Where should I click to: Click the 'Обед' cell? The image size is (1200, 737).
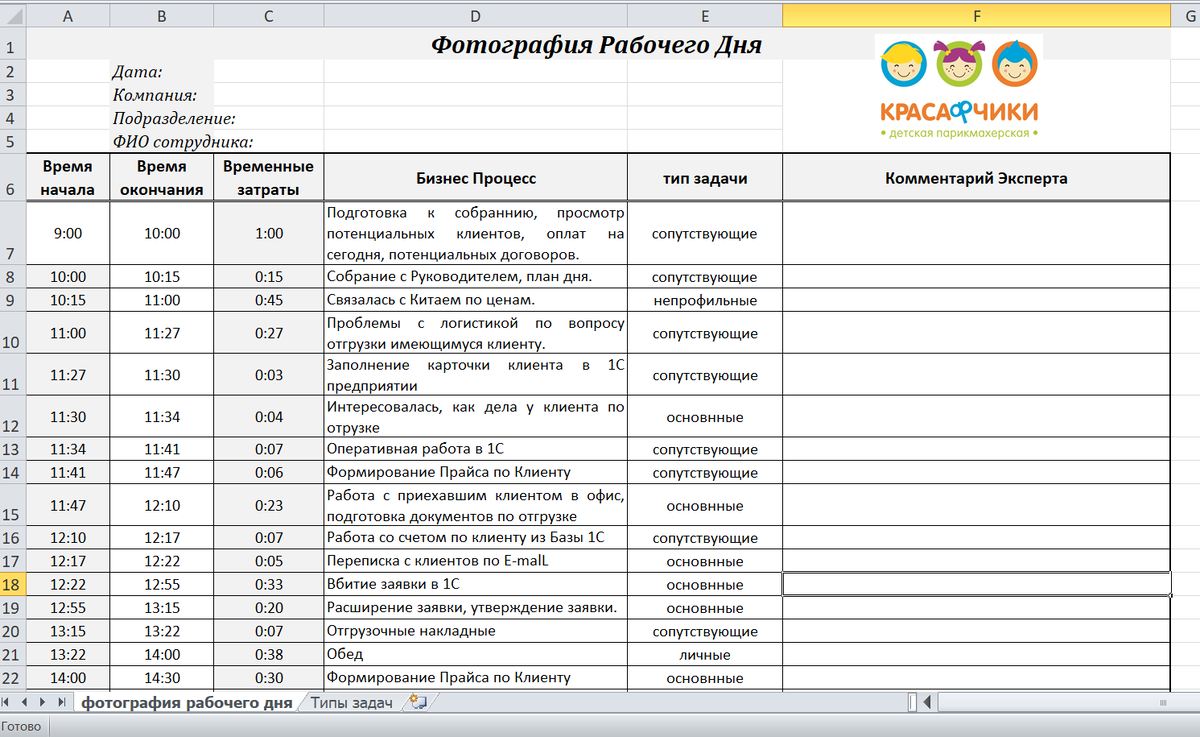pyautogui.click(x=475, y=655)
